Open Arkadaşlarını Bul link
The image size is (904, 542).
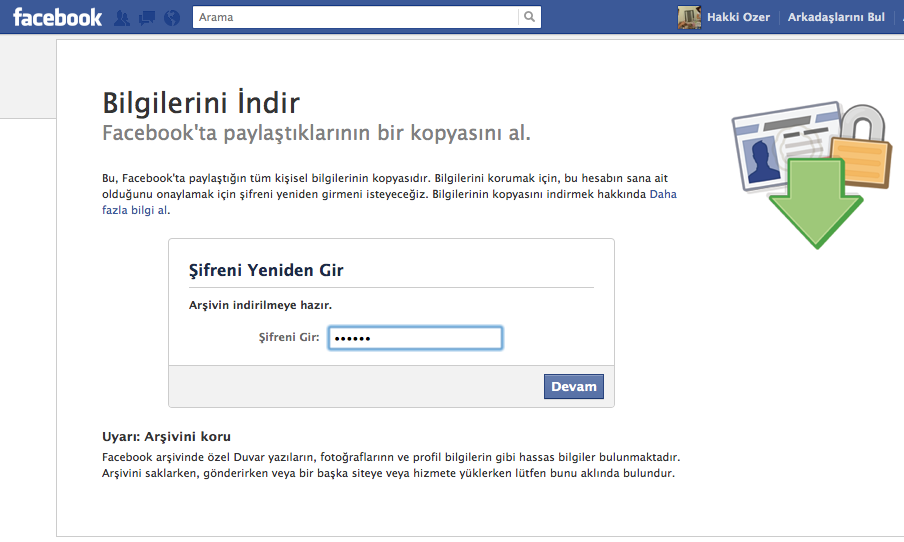836,17
